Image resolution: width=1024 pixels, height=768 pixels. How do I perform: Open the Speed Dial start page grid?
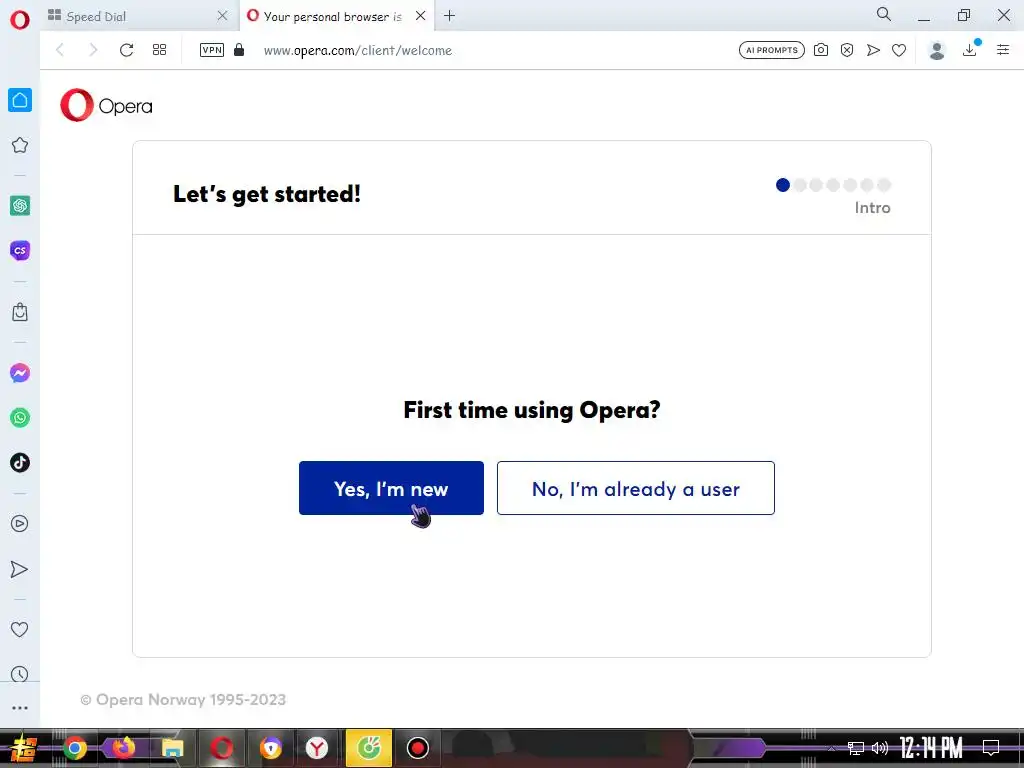tap(159, 50)
